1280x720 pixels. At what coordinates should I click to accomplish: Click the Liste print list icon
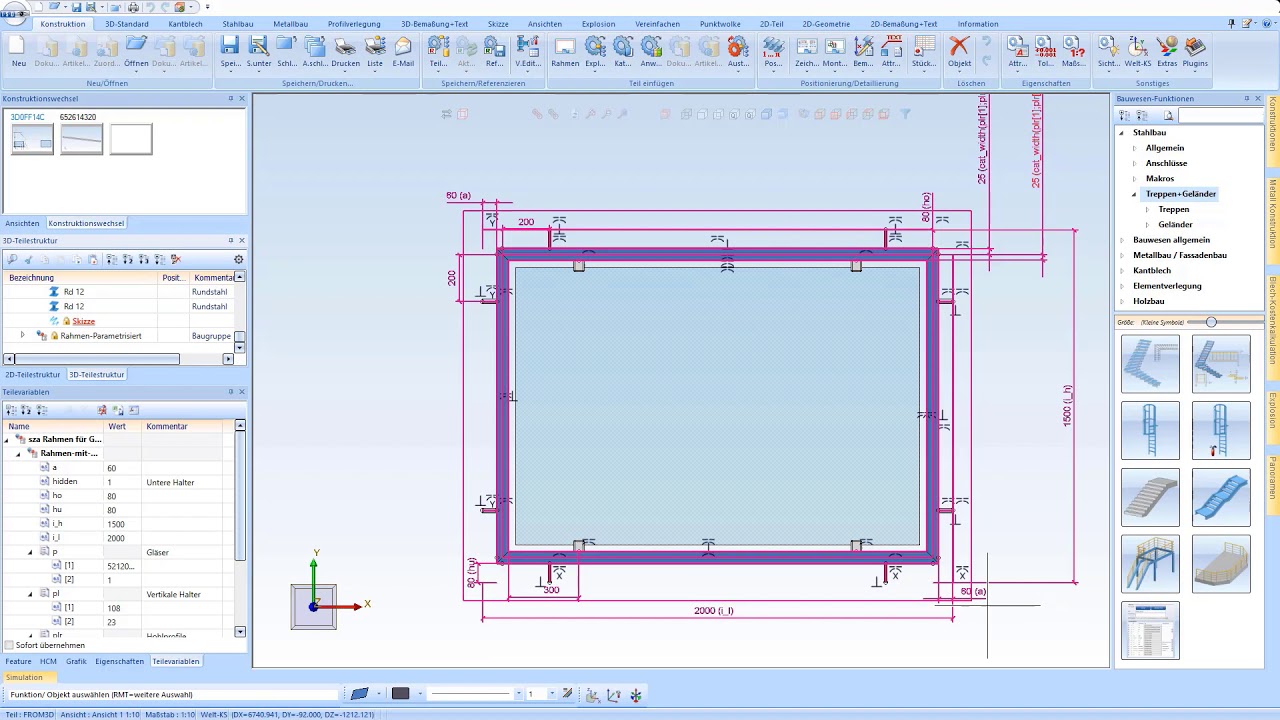(375, 46)
